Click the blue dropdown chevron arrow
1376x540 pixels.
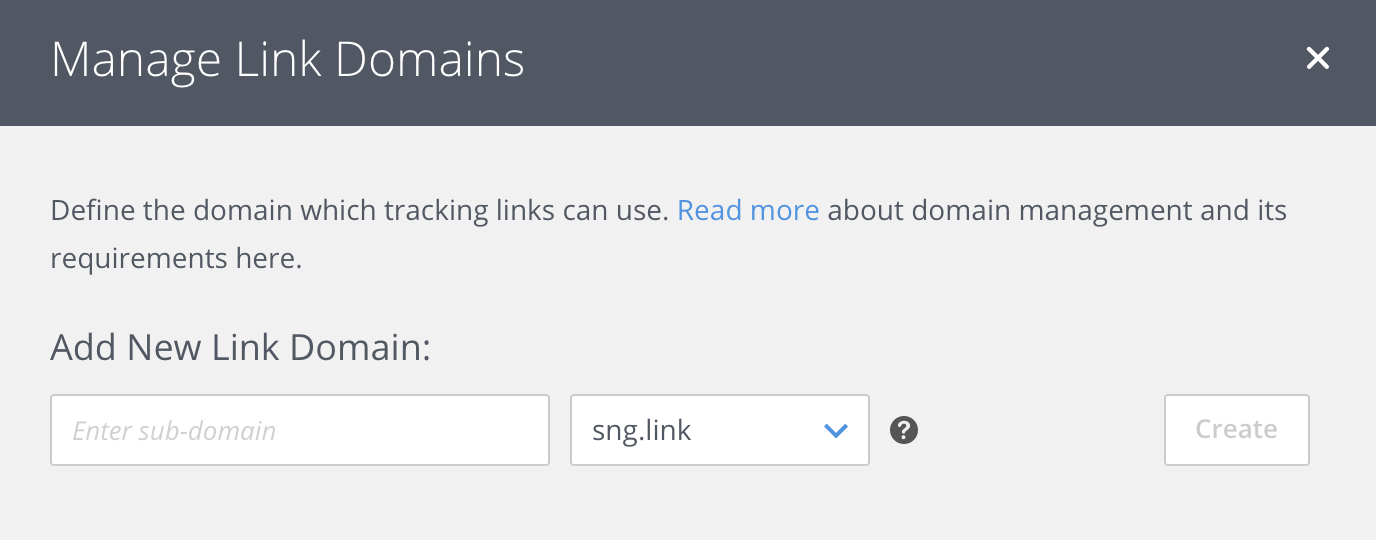coord(835,431)
